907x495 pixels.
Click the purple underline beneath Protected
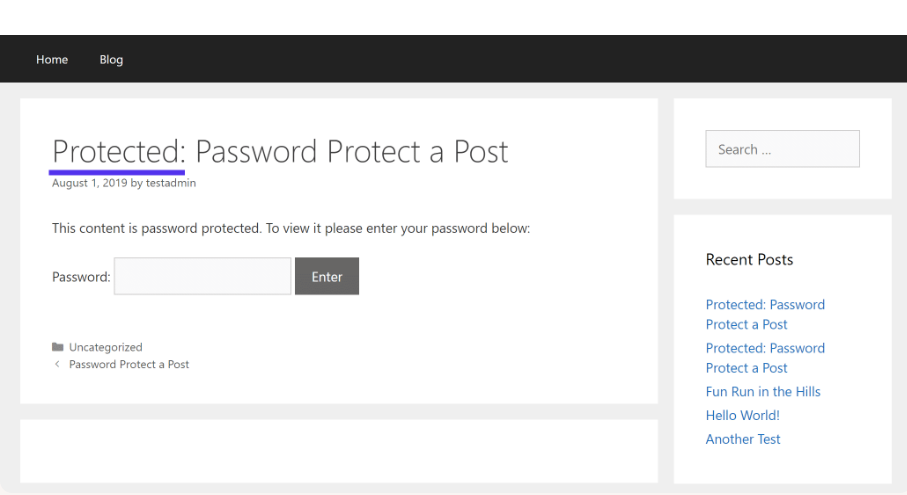click(x=117, y=172)
